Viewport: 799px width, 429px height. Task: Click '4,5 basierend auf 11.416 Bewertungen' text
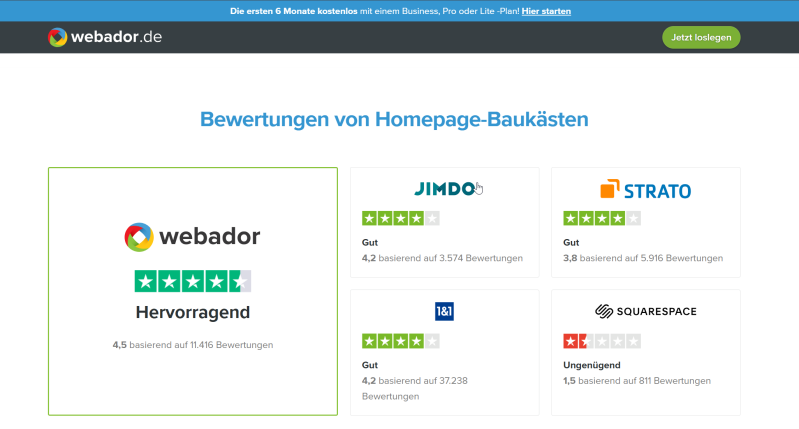click(x=193, y=345)
